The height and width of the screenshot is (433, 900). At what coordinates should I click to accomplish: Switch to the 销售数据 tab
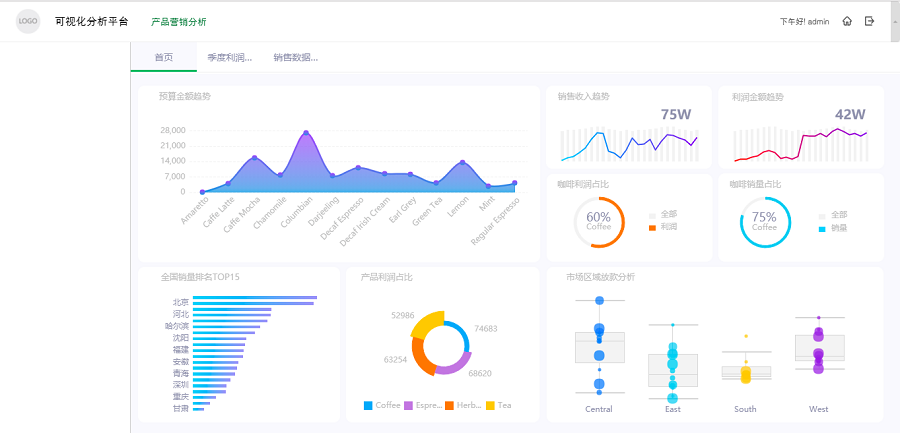tap(295, 58)
